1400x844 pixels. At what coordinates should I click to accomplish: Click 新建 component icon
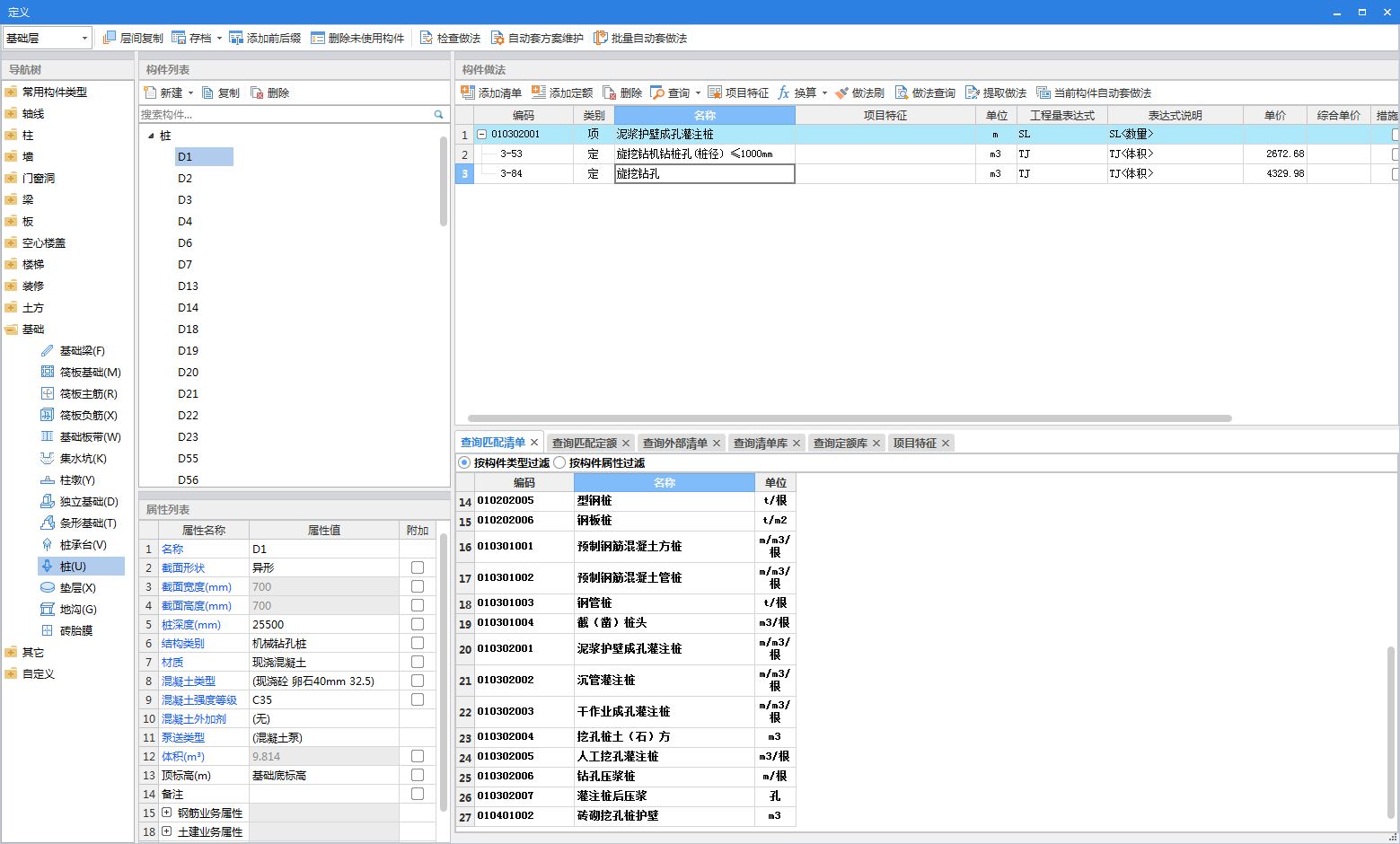(x=150, y=92)
